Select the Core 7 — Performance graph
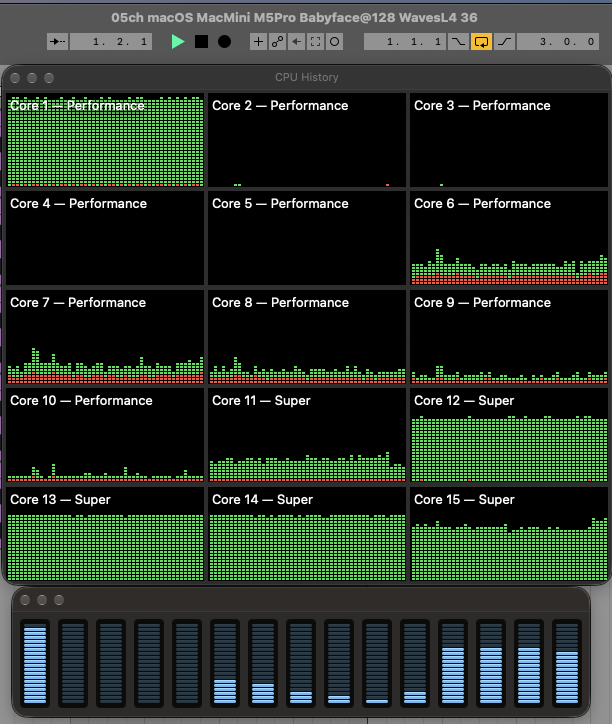The width and height of the screenshot is (612, 724). [105, 338]
